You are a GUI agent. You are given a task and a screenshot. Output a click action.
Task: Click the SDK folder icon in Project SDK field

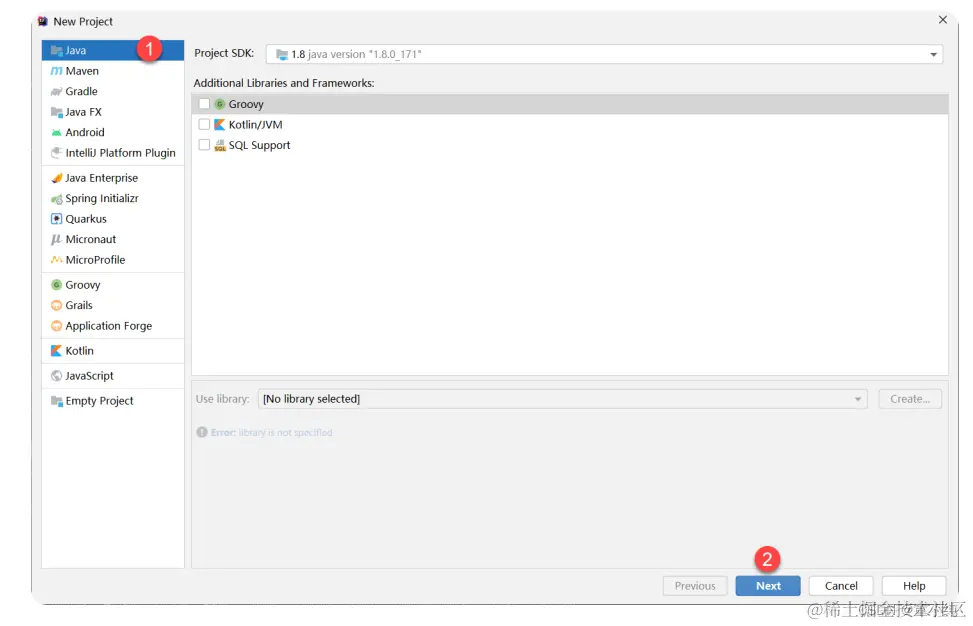click(x=282, y=55)
